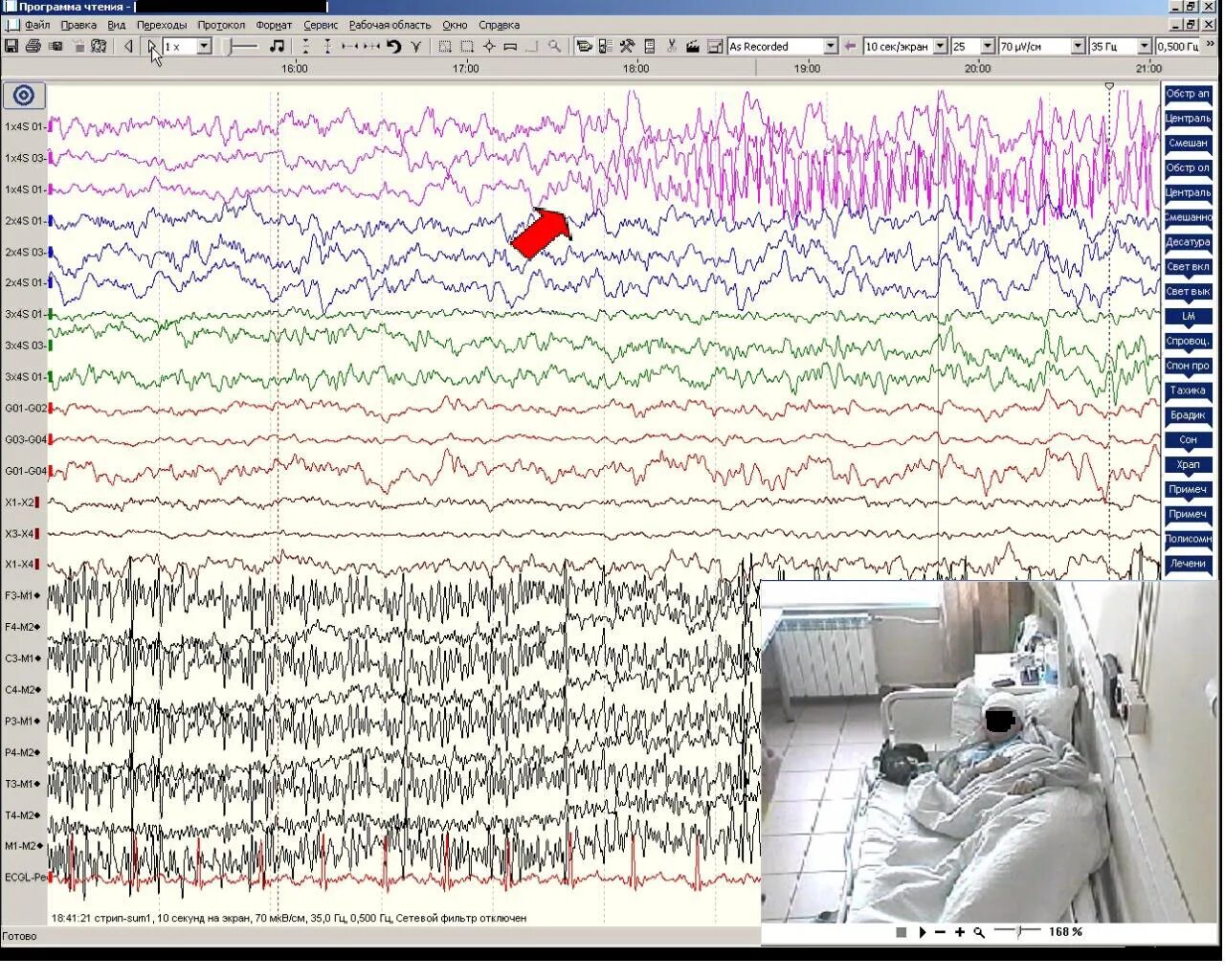The width and height of the screenshot is (1225, 980).
Task: Click the Сон event button
Action: pyautogui.click(x=1188, y=440)
